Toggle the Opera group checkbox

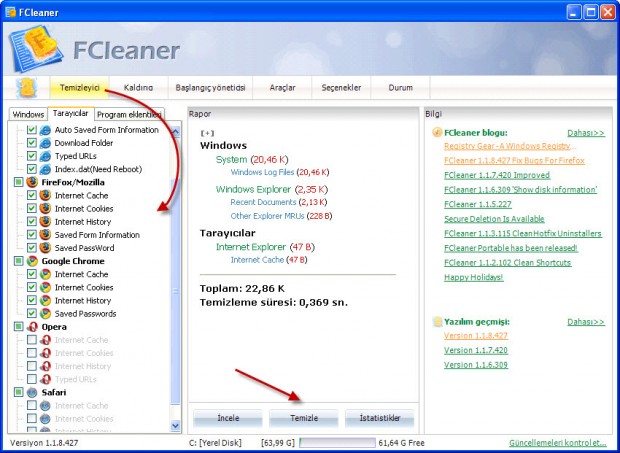tap(19, 327)
